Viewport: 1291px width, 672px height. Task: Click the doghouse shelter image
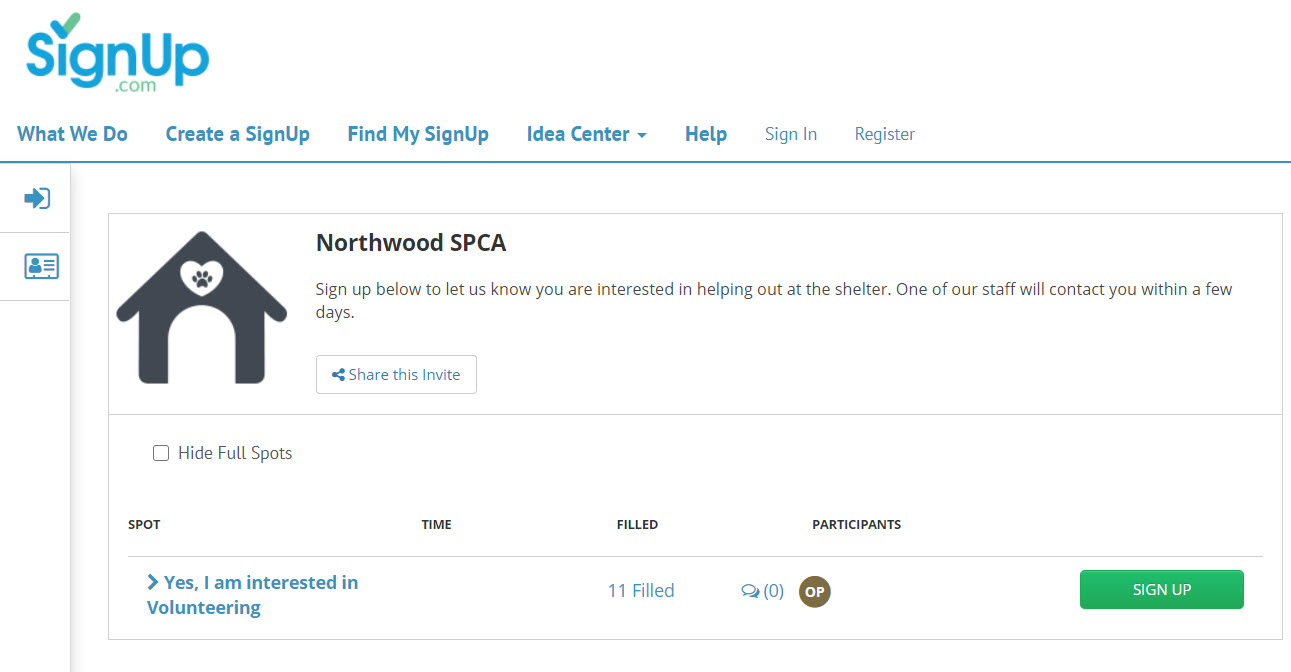coord(202,307)
